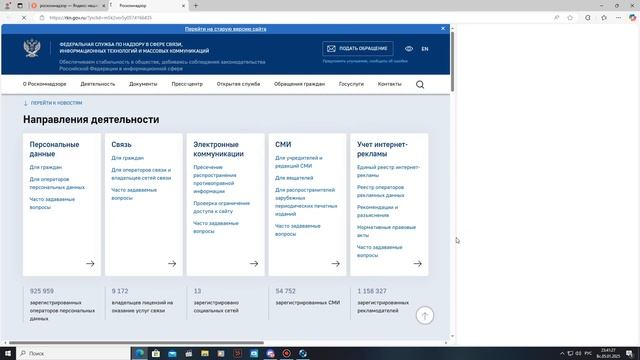Click the scroll-to-top round arrow button
640x360 pixels.
424,316
